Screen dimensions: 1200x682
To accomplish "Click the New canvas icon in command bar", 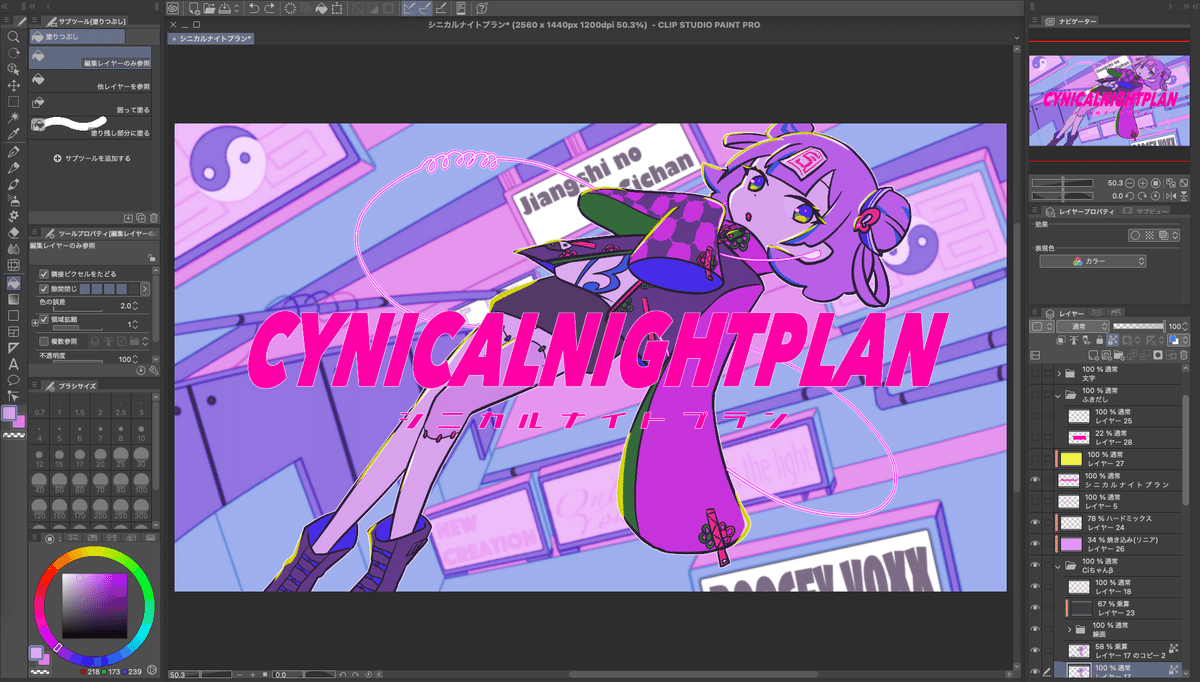I will point(194,9).
